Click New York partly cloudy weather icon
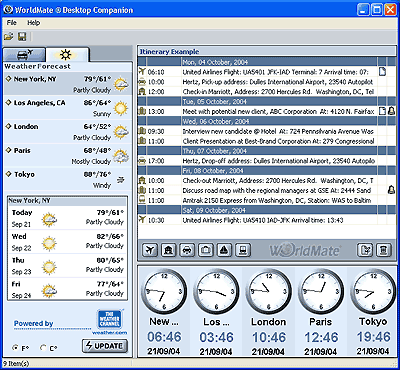 (x=121, y=85)
